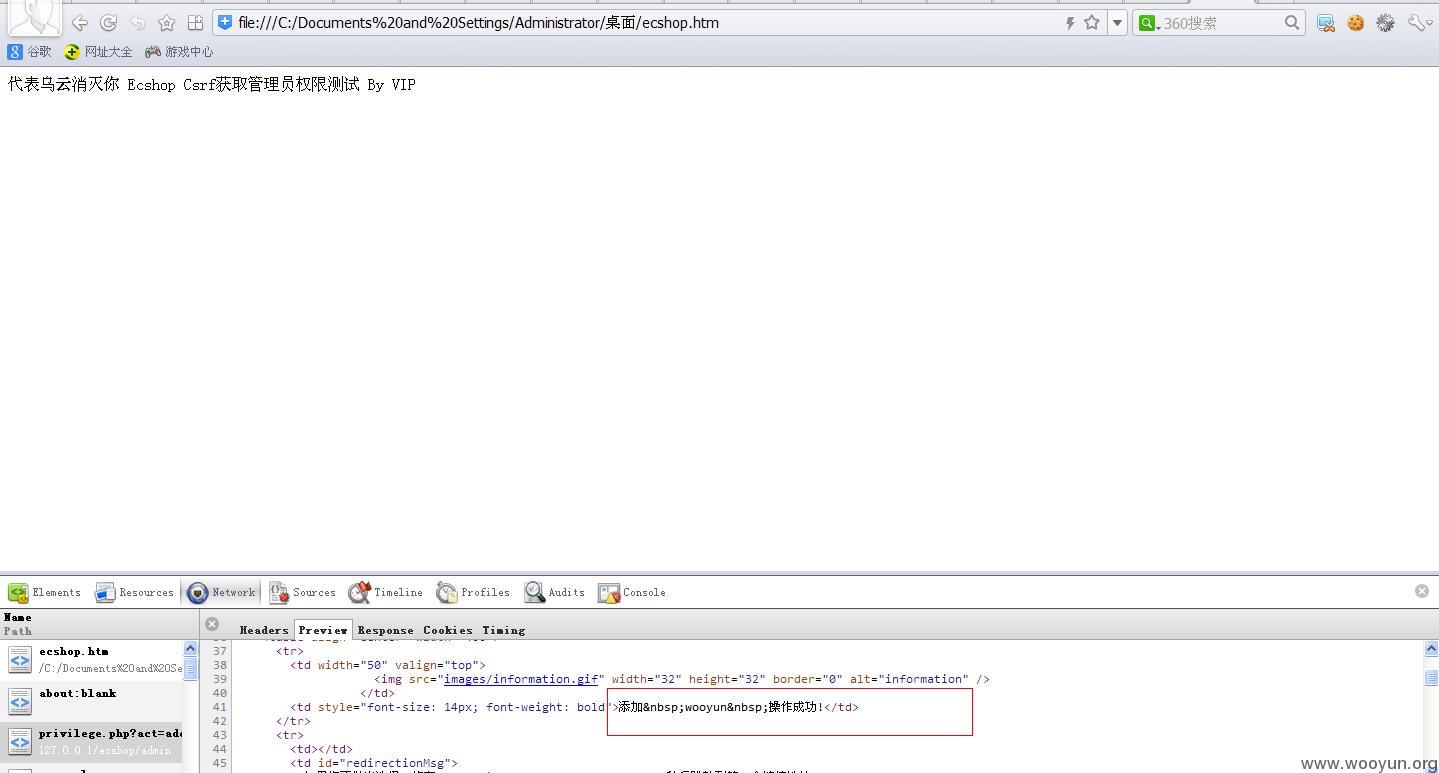This screenshot has height=773, width=1439.
Task: Reload the page with the refresh icon
Action: tap(109, 22)
